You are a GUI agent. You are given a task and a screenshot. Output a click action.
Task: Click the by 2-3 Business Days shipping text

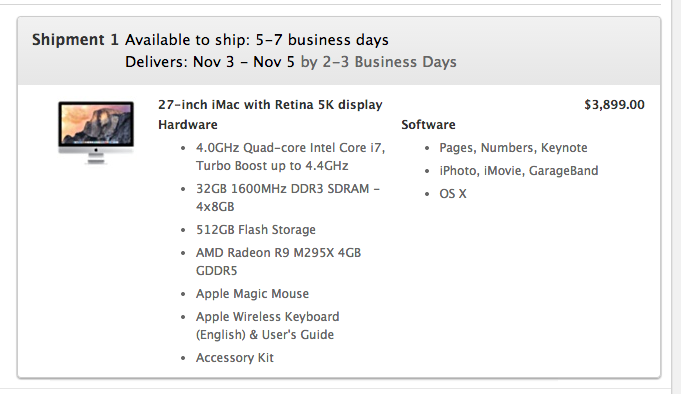(378, 62)
